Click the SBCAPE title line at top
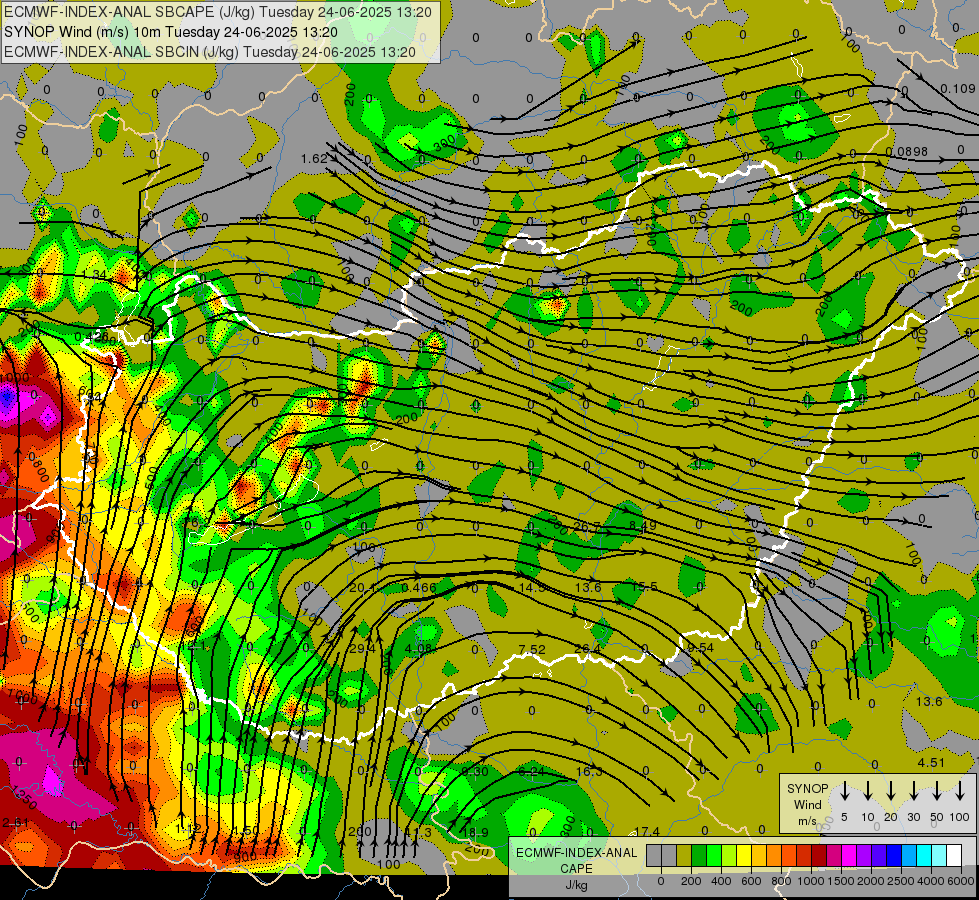This screenshot has height=900, width=979. 217,12
